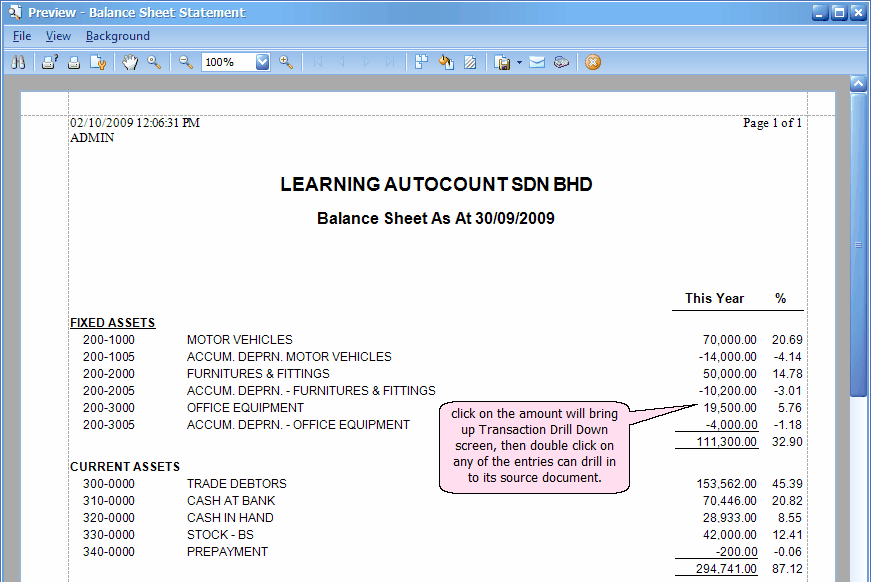The height and width of the screenshot is (582, 871).
Task: Click the toolbar icon beside the envelope
Action: pos(562,62)
